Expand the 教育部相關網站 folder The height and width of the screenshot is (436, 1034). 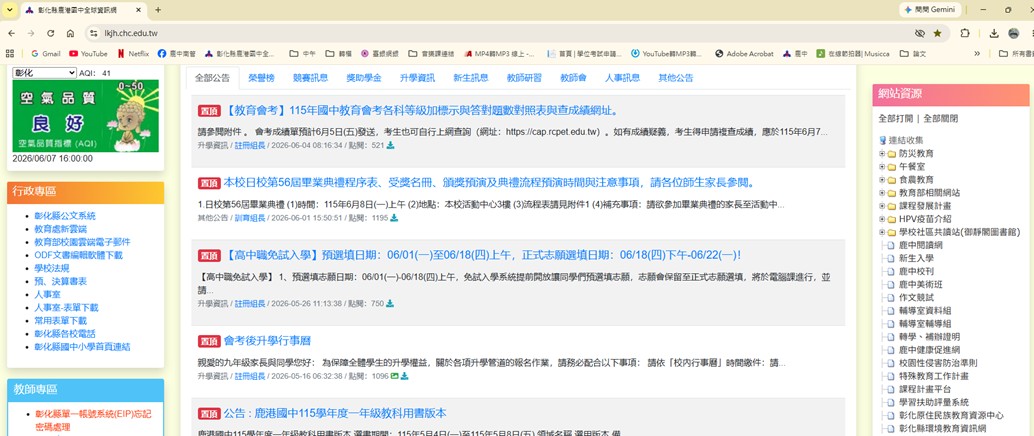pyautogui.click(x=882, y=193)
